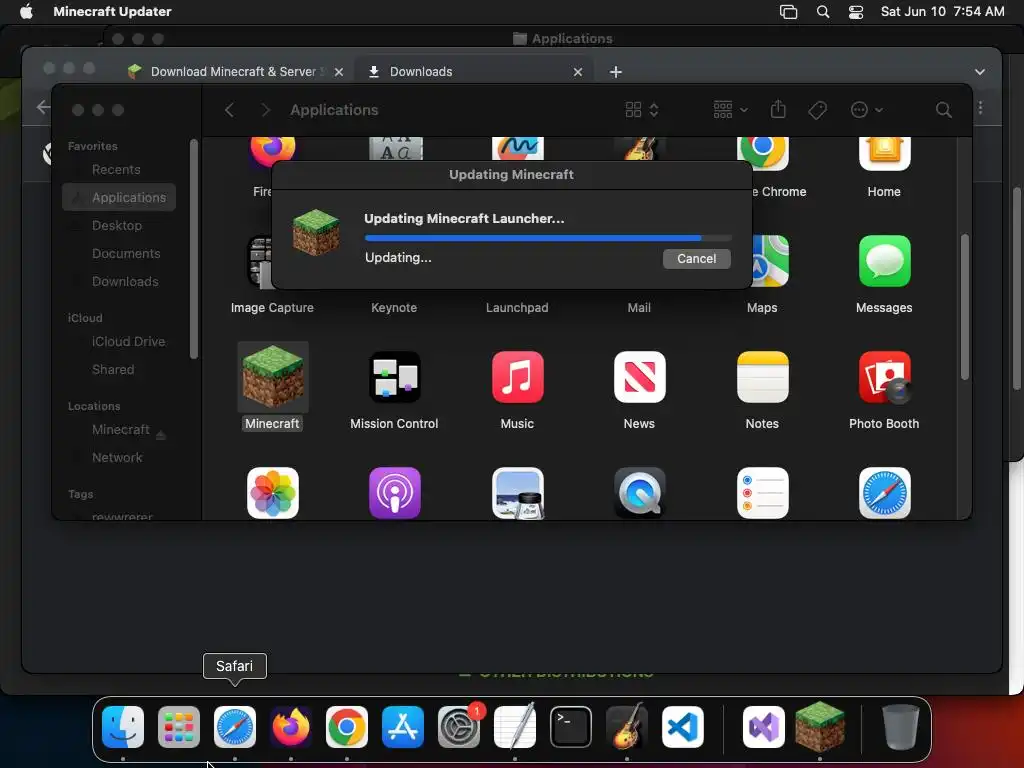Select the Launchpad label in Finder
This screenshot has width=1024, height=768.
pos(517,308)
